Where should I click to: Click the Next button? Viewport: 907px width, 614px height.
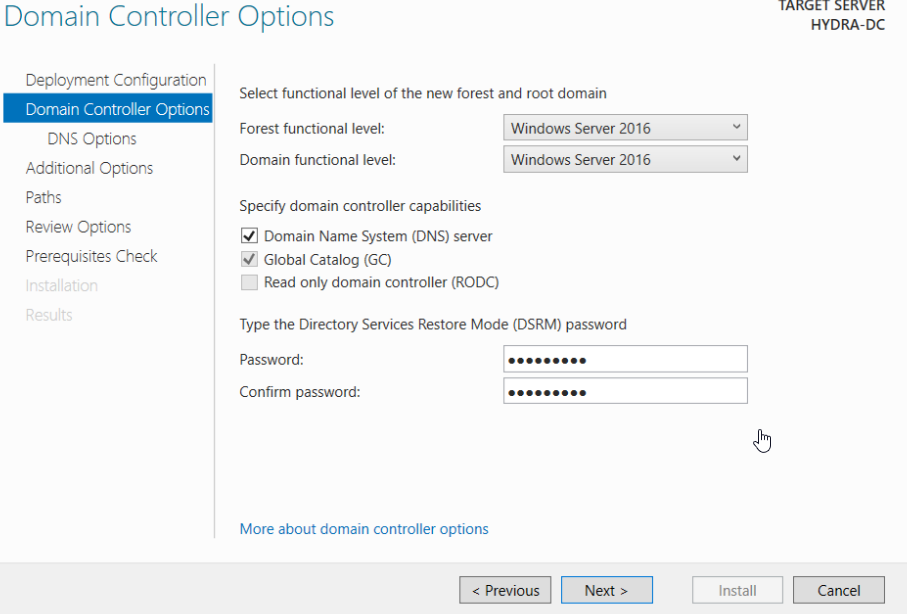click(607, 590)
